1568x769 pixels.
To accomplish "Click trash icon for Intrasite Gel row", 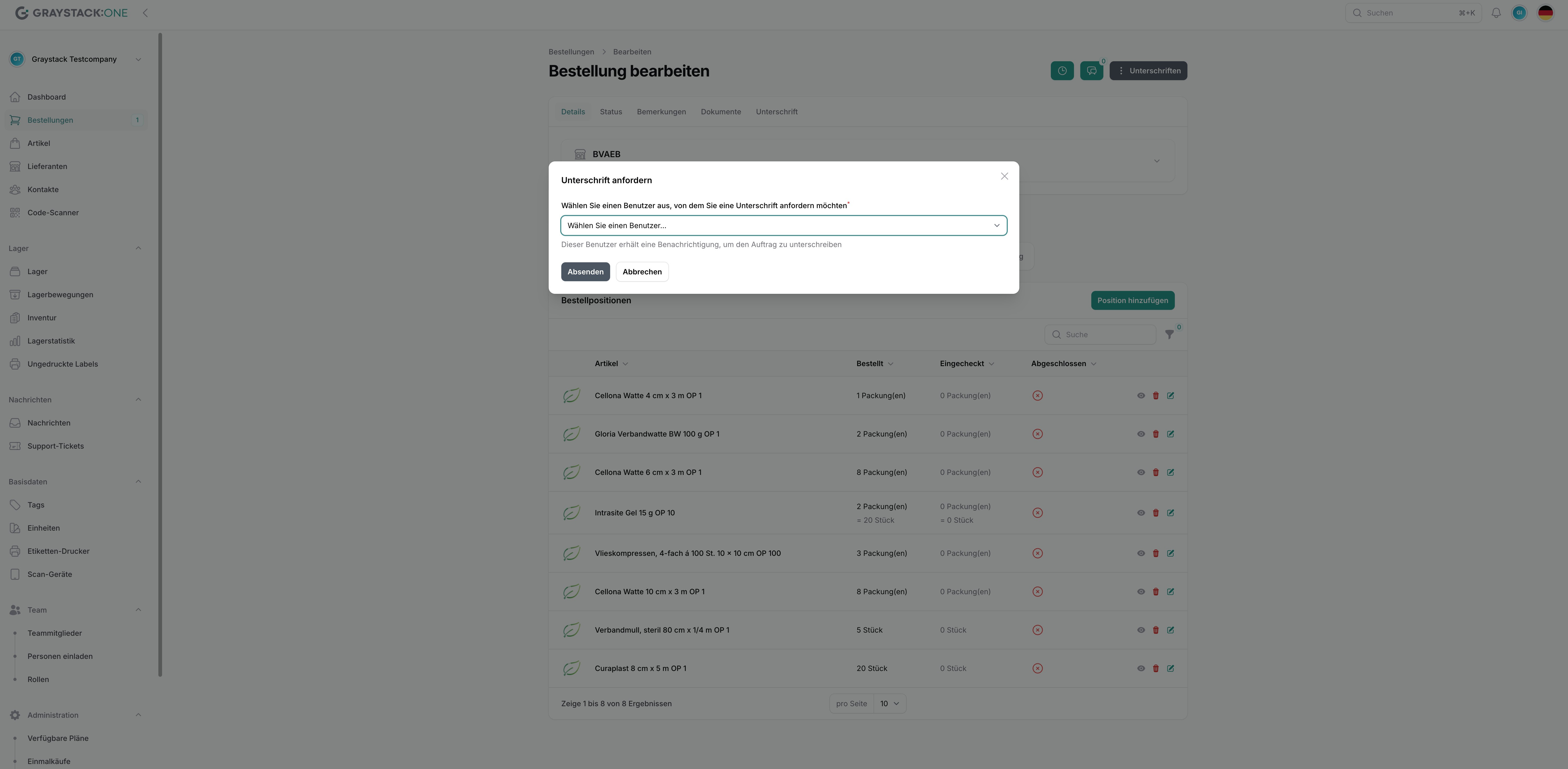I will click(x=1155, y=513).
